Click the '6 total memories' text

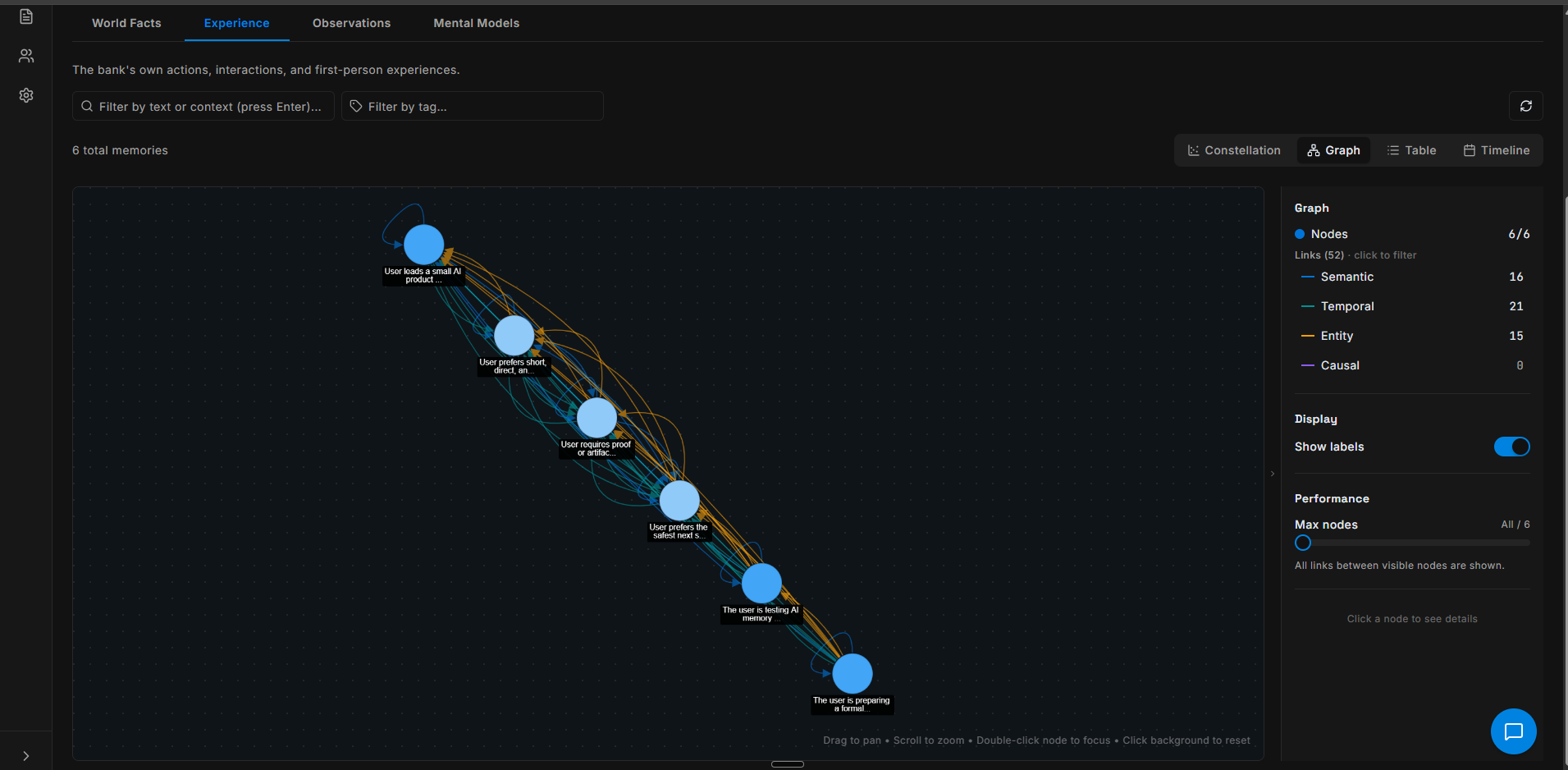point(120,150)
